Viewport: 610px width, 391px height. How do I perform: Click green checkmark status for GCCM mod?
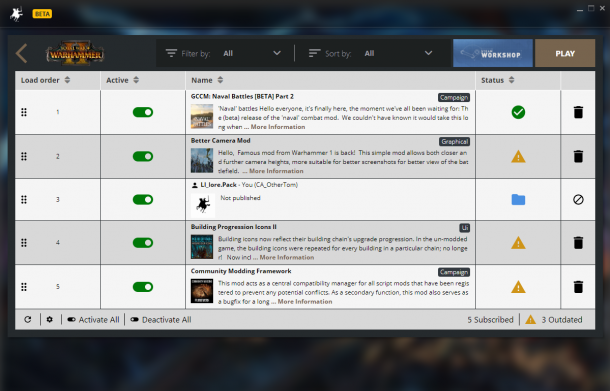click(518, 112)
